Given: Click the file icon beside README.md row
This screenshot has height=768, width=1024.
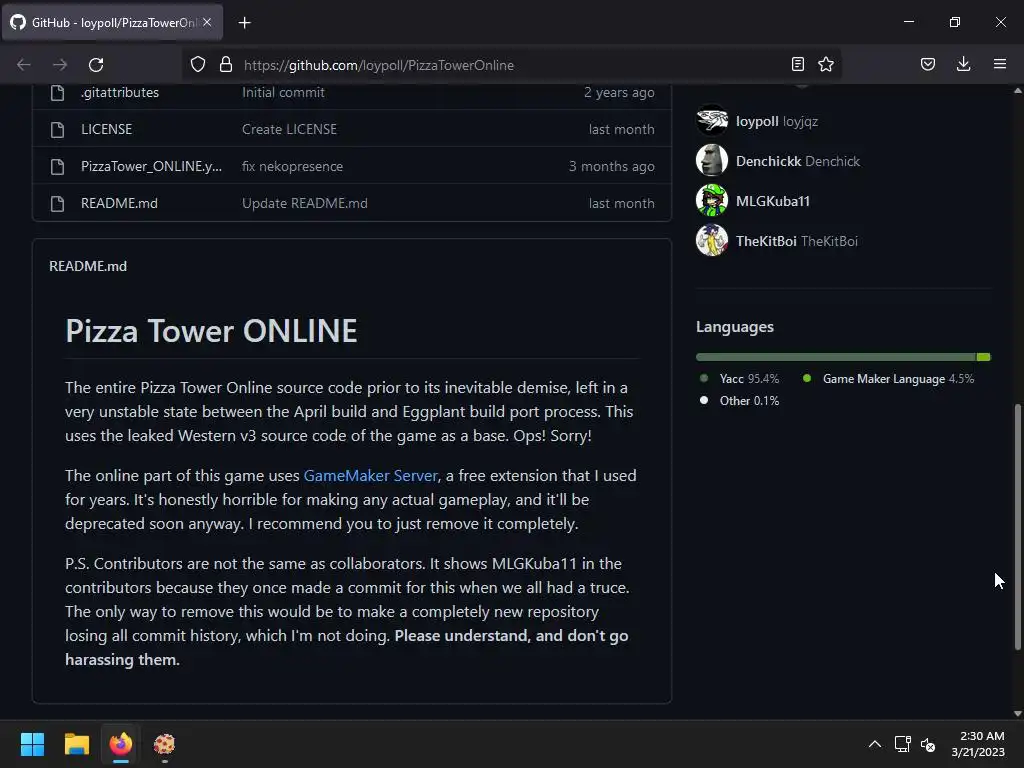Looking at the screenshot, I should 57,204.
